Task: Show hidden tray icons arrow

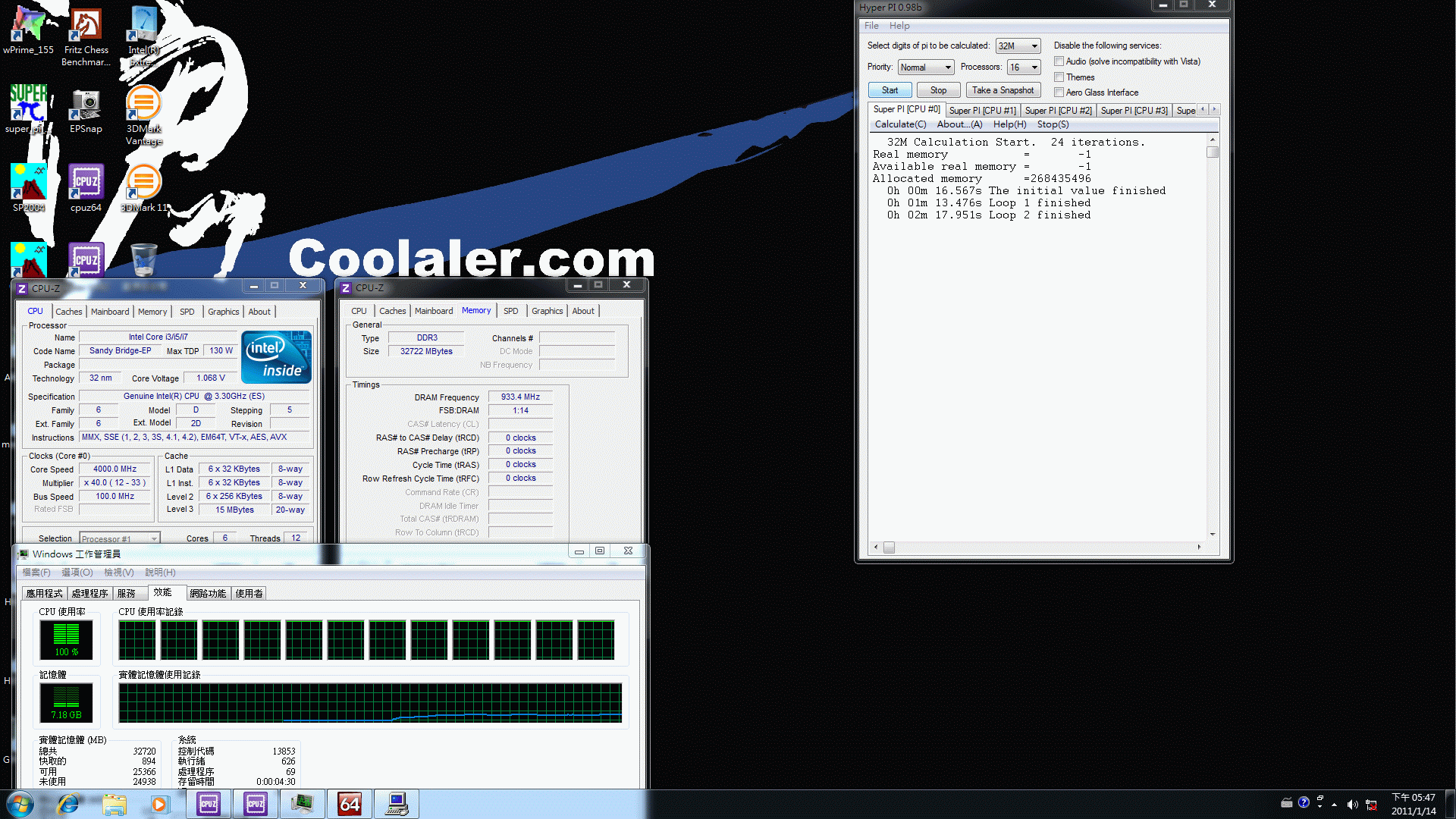Action: (x=1334, y=804)
